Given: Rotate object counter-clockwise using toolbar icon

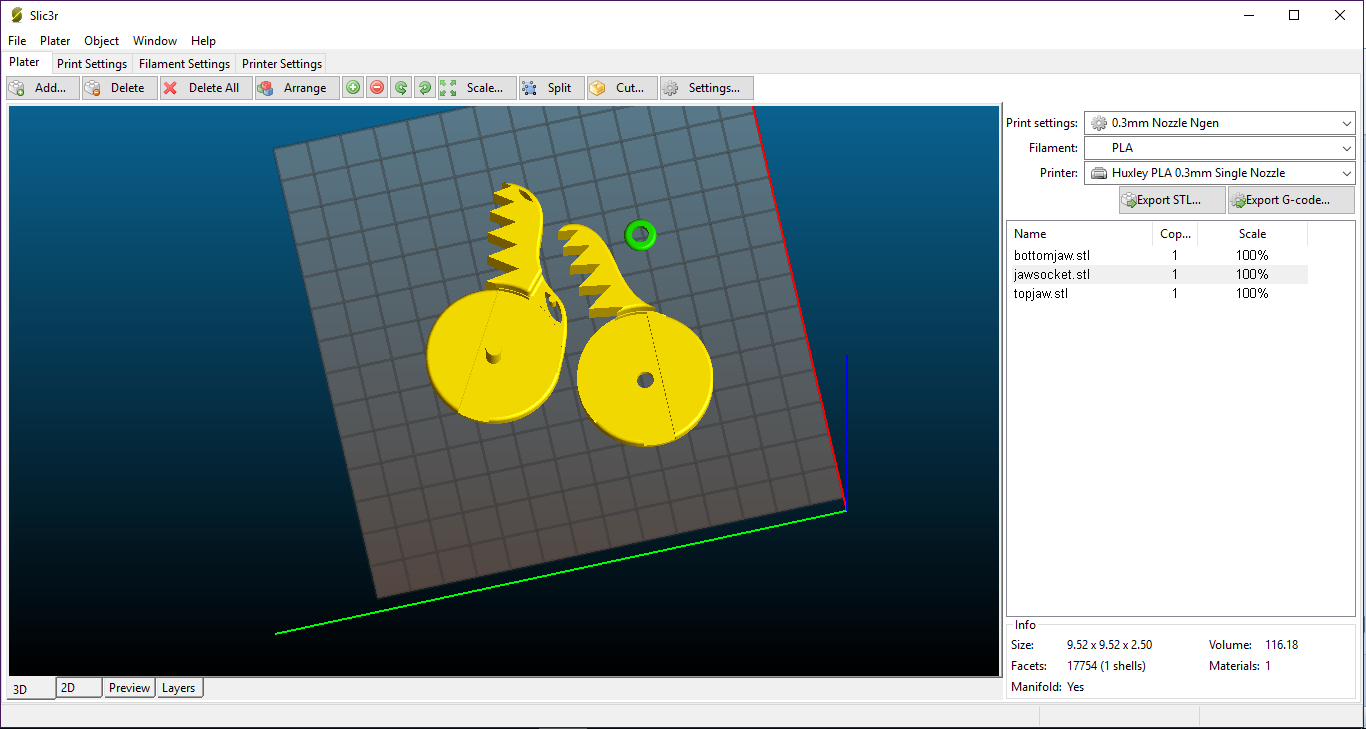Looking at the screenshot, I should pyautogui.click(x=401, y=88).
